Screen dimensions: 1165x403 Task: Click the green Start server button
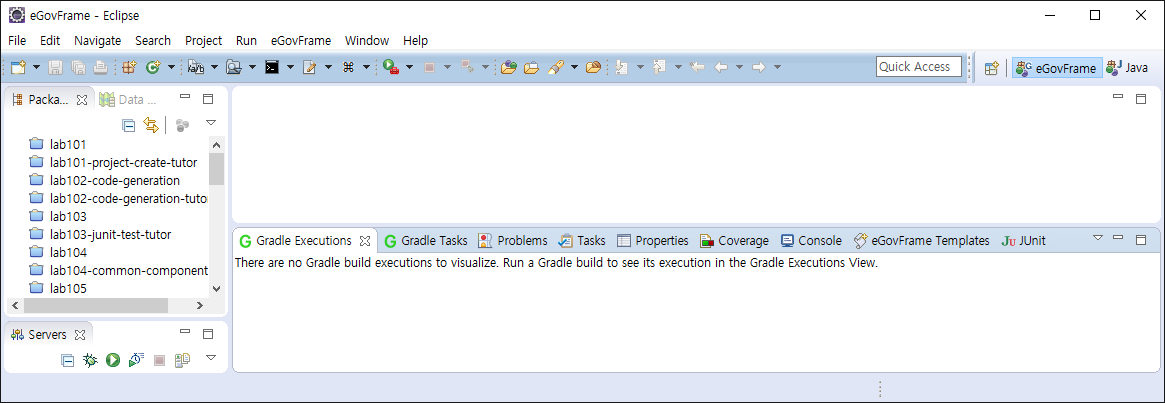point(113,360)
